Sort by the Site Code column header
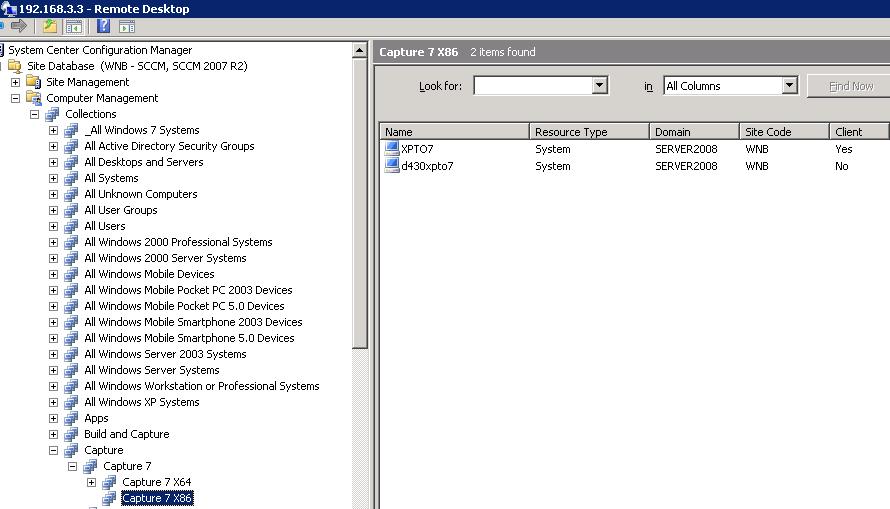Image resolution: width=890 pixels, height=509 pixels. [784, 132]
